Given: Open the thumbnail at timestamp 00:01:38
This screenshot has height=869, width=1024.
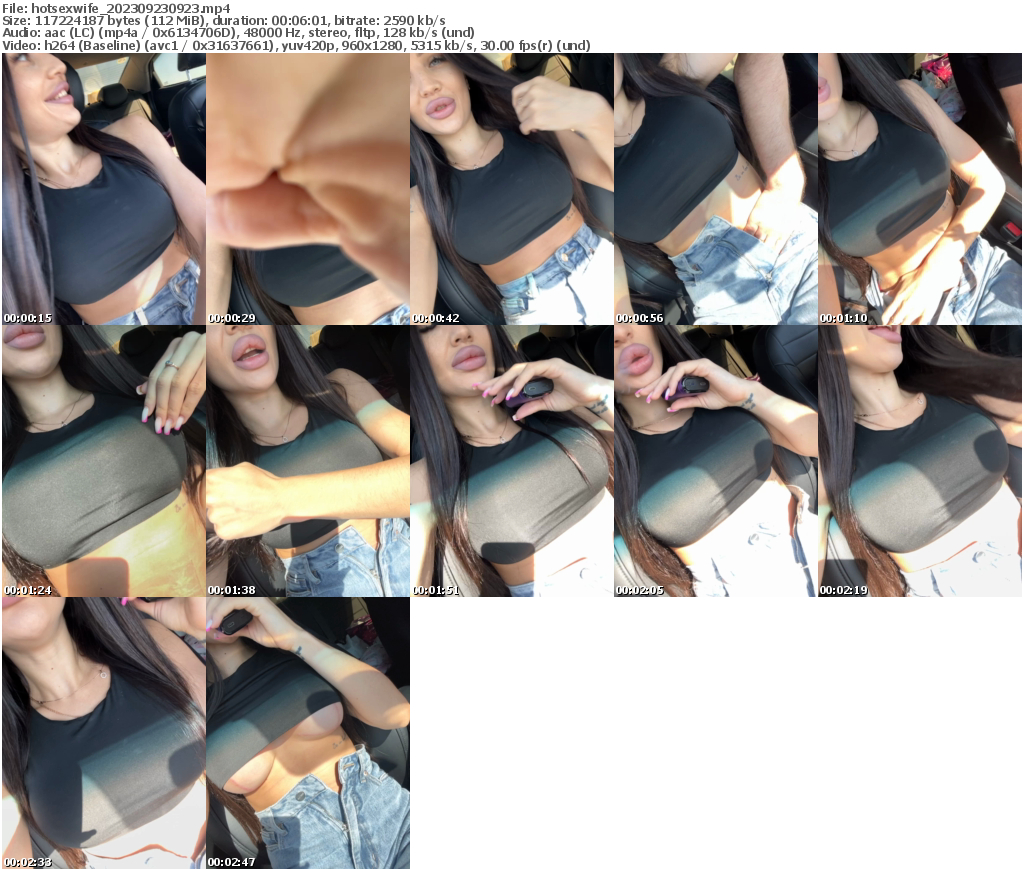Looking at the screenshot, I should (308, 462).
